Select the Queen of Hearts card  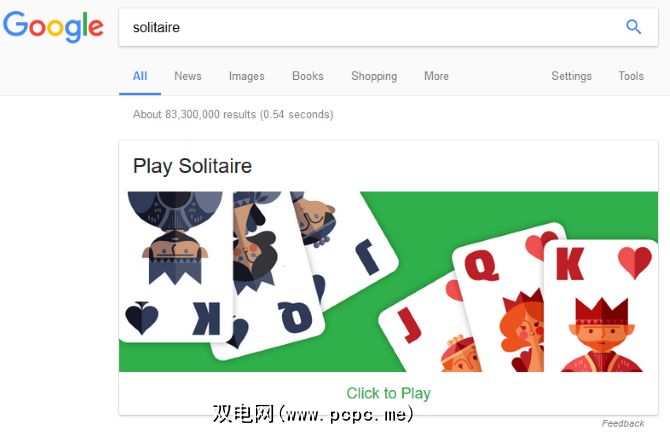pos(500,299)
